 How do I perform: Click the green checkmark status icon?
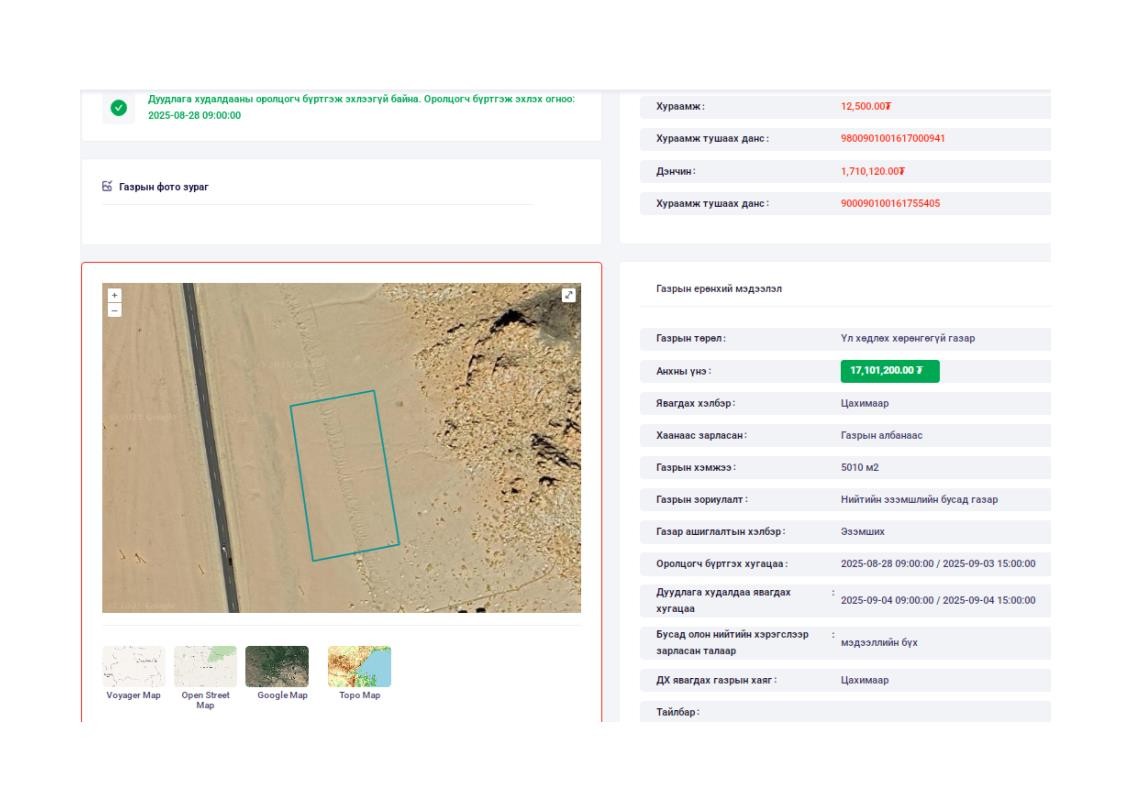(119, 108)
